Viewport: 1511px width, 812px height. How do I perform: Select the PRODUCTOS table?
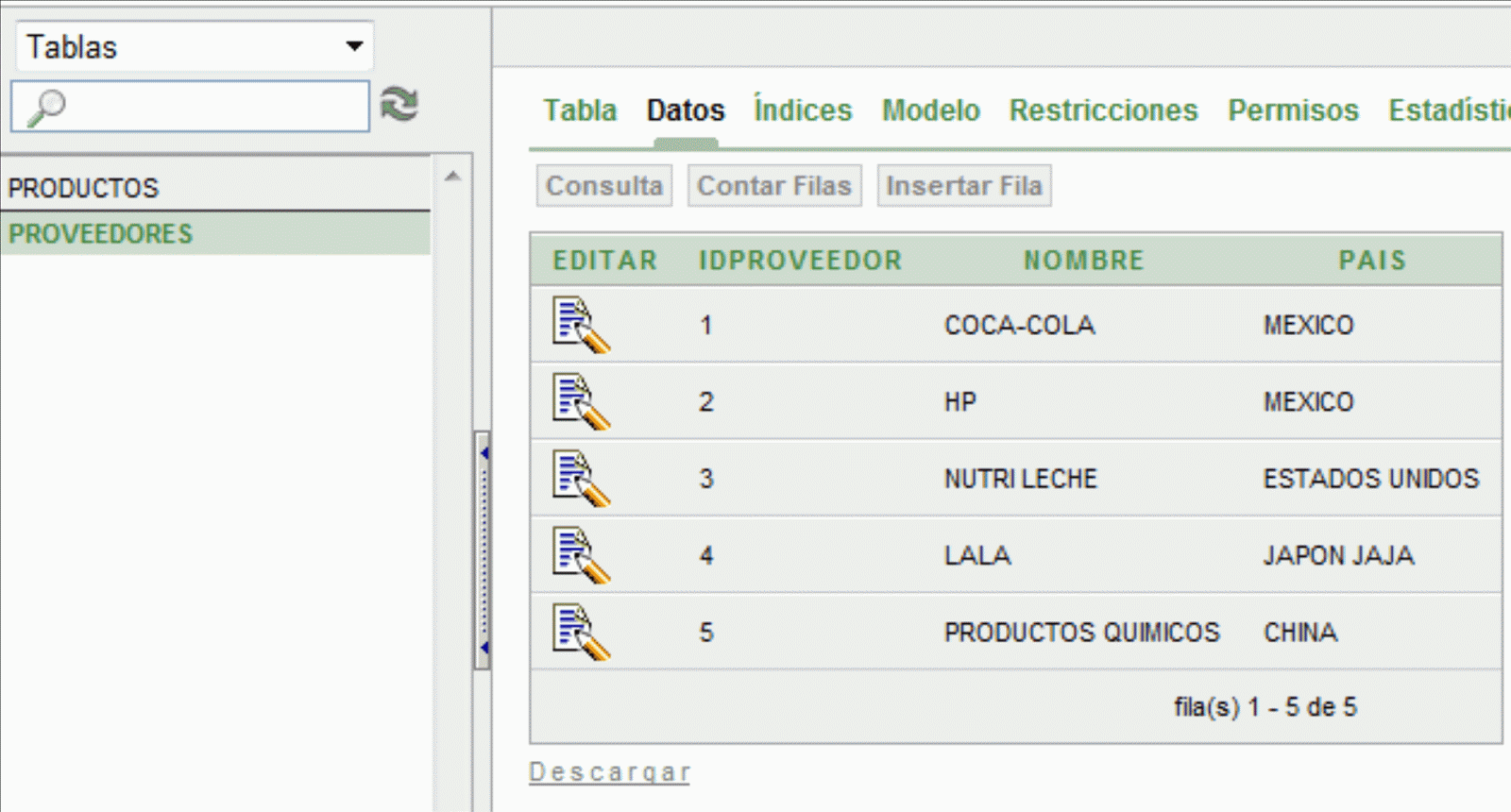tap(215, 187)
